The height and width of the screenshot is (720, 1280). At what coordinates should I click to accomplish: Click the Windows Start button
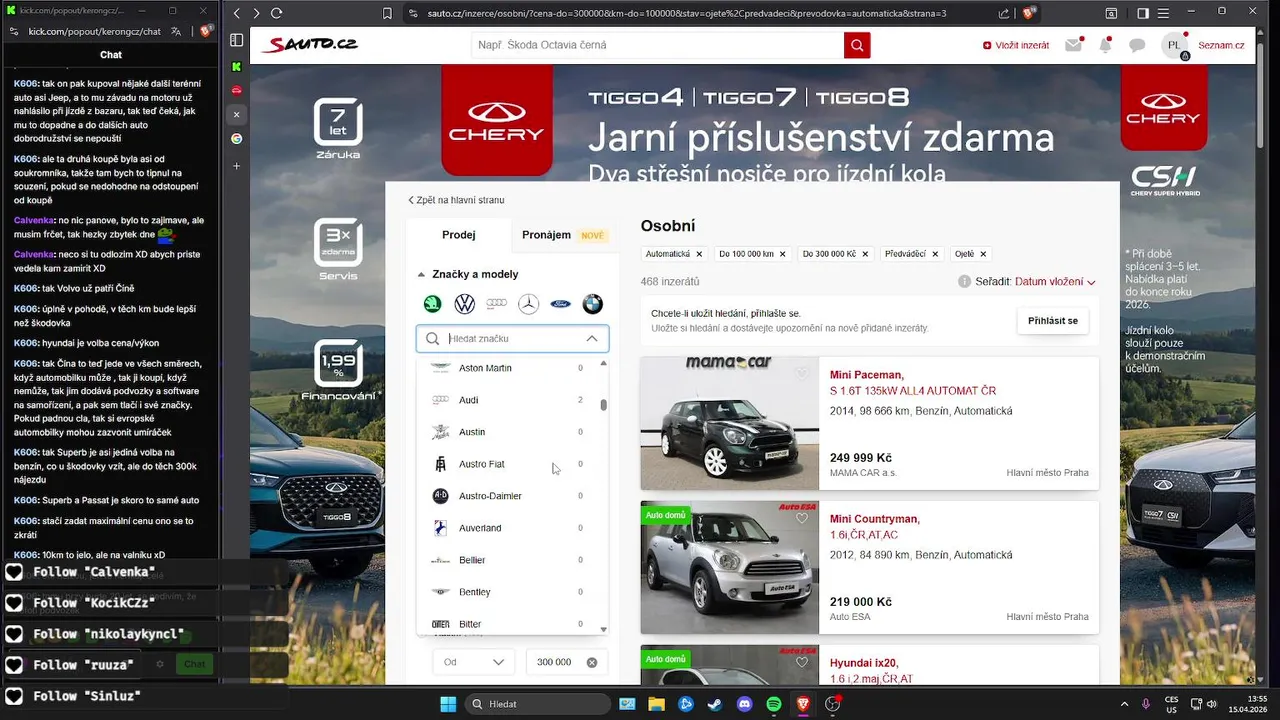[x=448, y=704]
